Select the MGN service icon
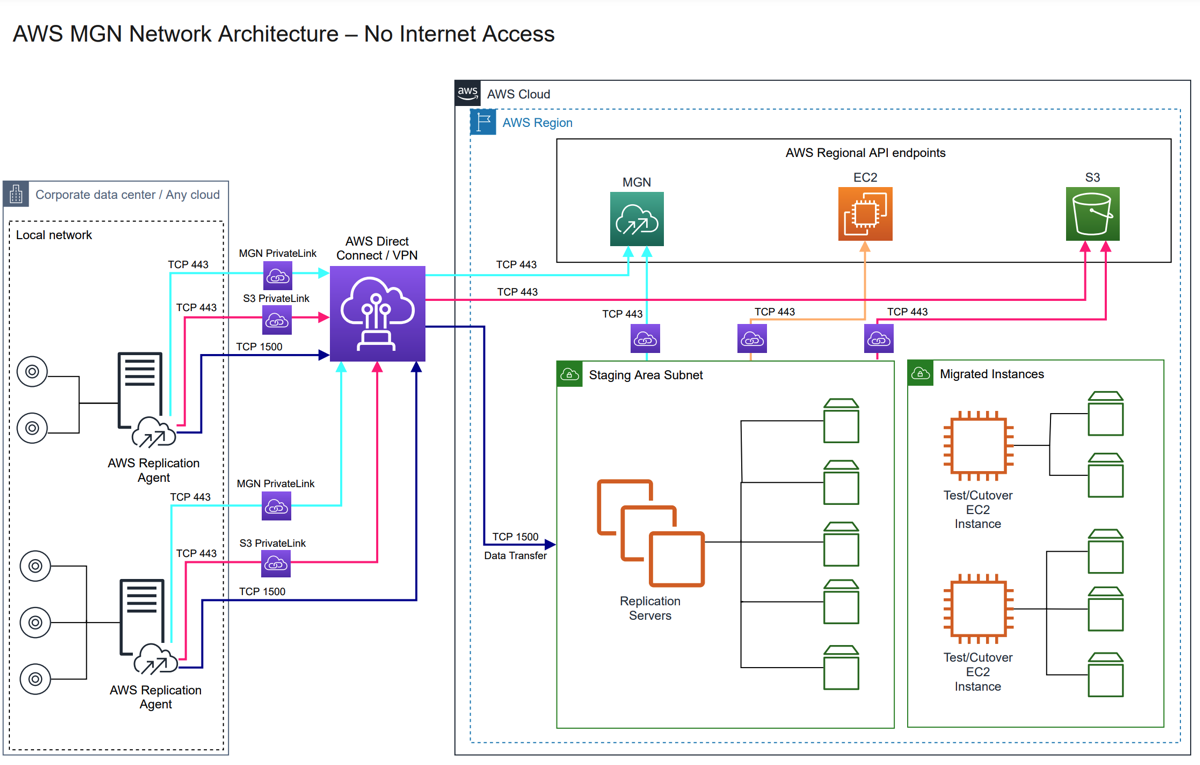1200x765 pixels. pyautogui.click(x=636, y=218)
